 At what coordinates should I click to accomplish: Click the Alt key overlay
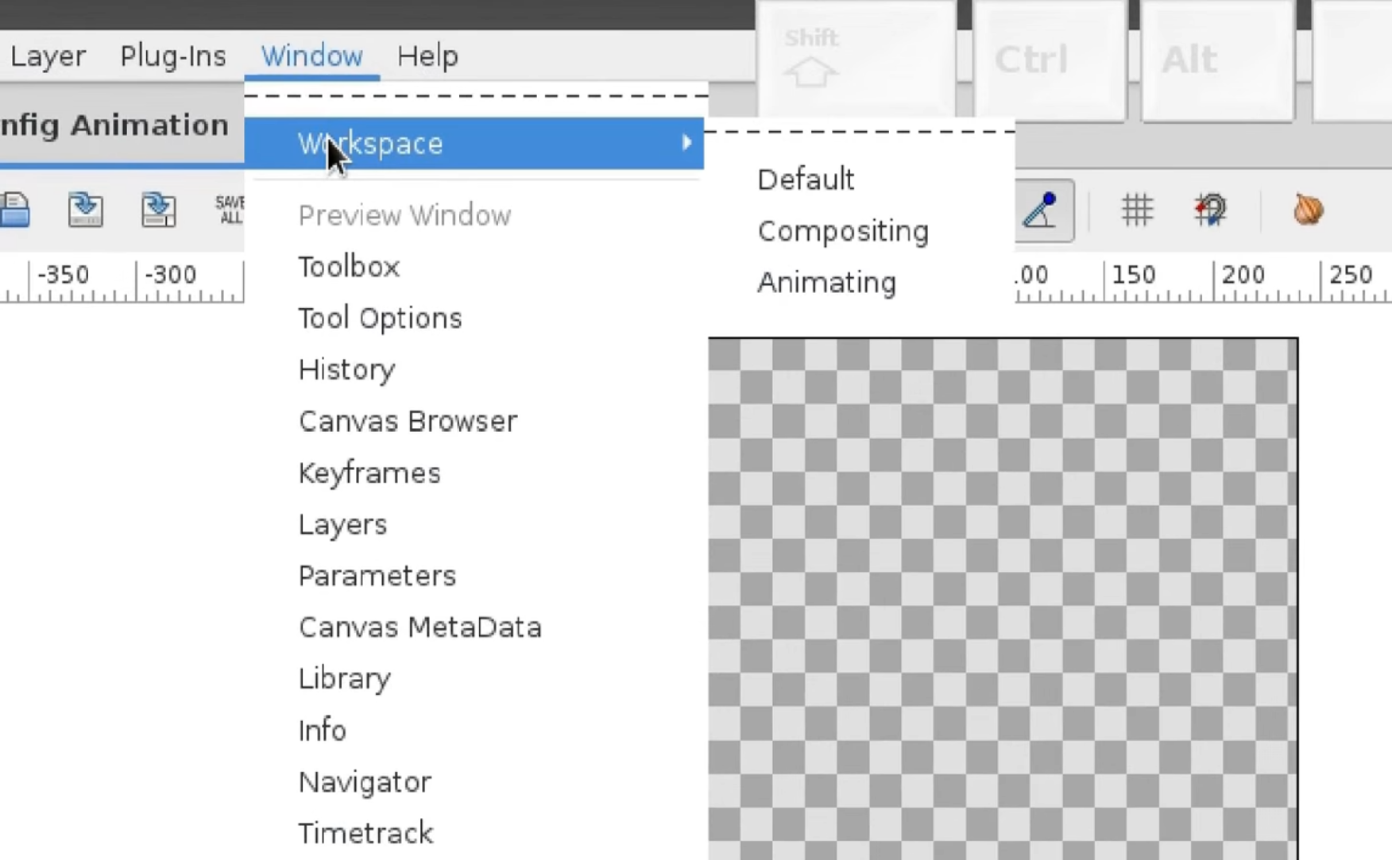coord(1217,60)
